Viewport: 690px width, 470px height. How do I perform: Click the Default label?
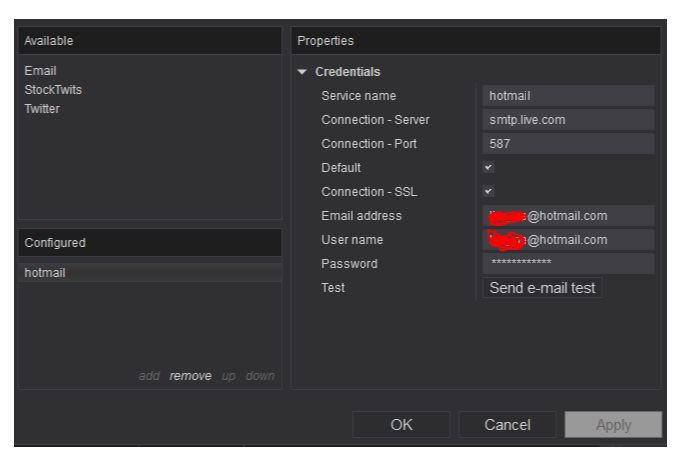[341, 168]
